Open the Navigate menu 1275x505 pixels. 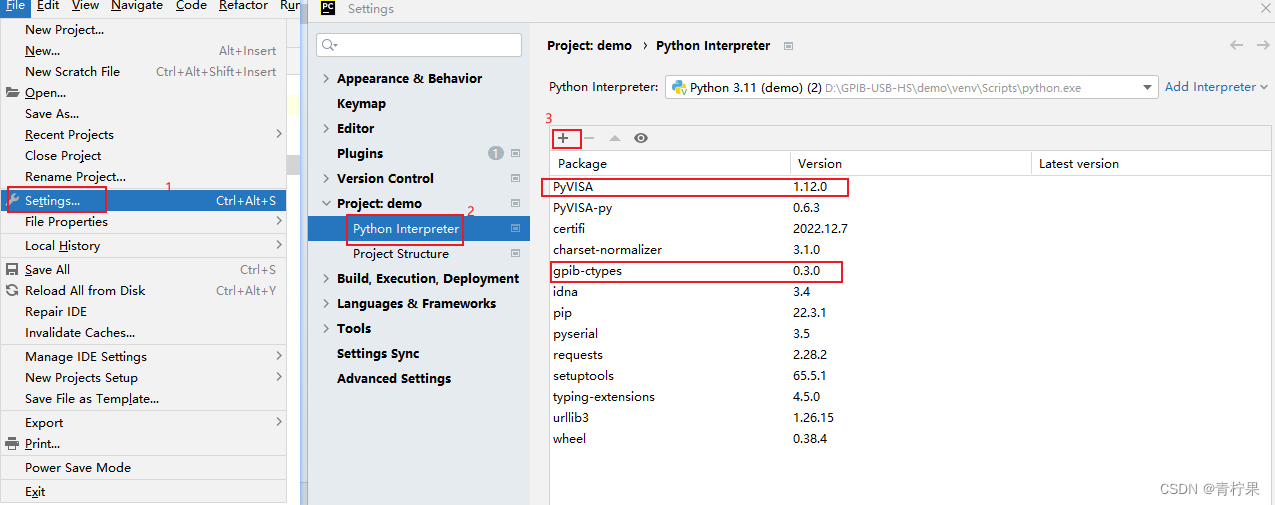pos(137,5)
